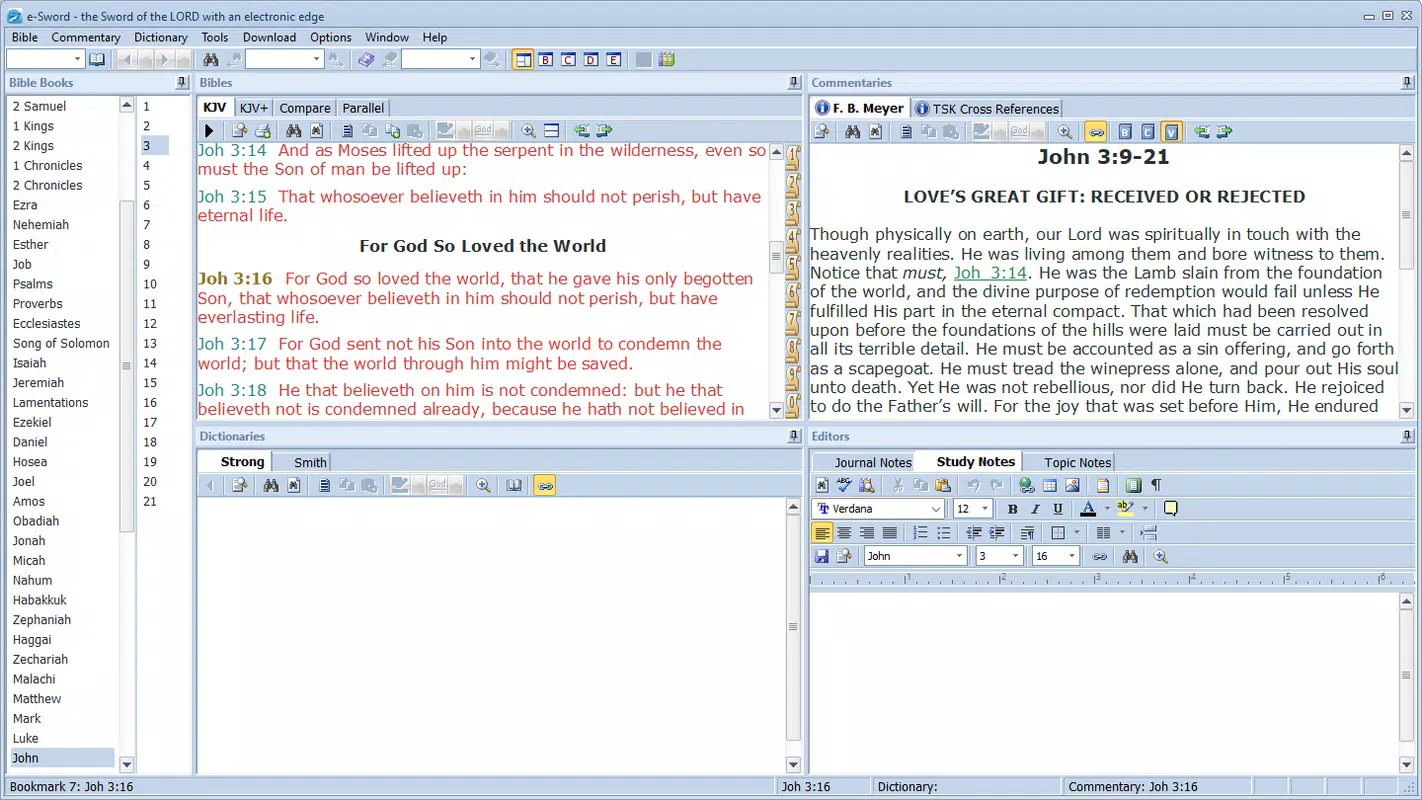Click the play/read button in Bibles toolbar
Image resolution: width=1422 pixels, height=800 pixels.
[x=209, y=131]
